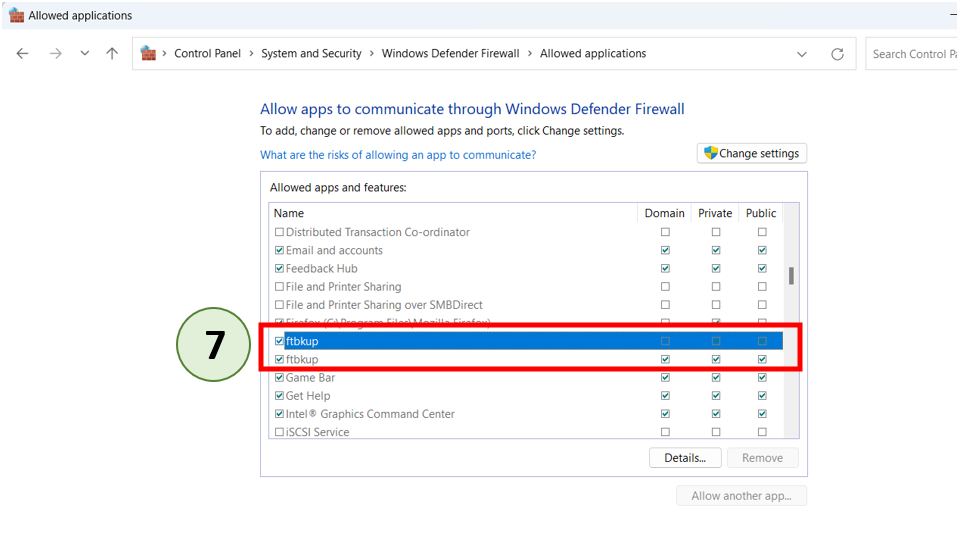Click the allowed apps list scrollbar thumb

[x=791, y=275]
